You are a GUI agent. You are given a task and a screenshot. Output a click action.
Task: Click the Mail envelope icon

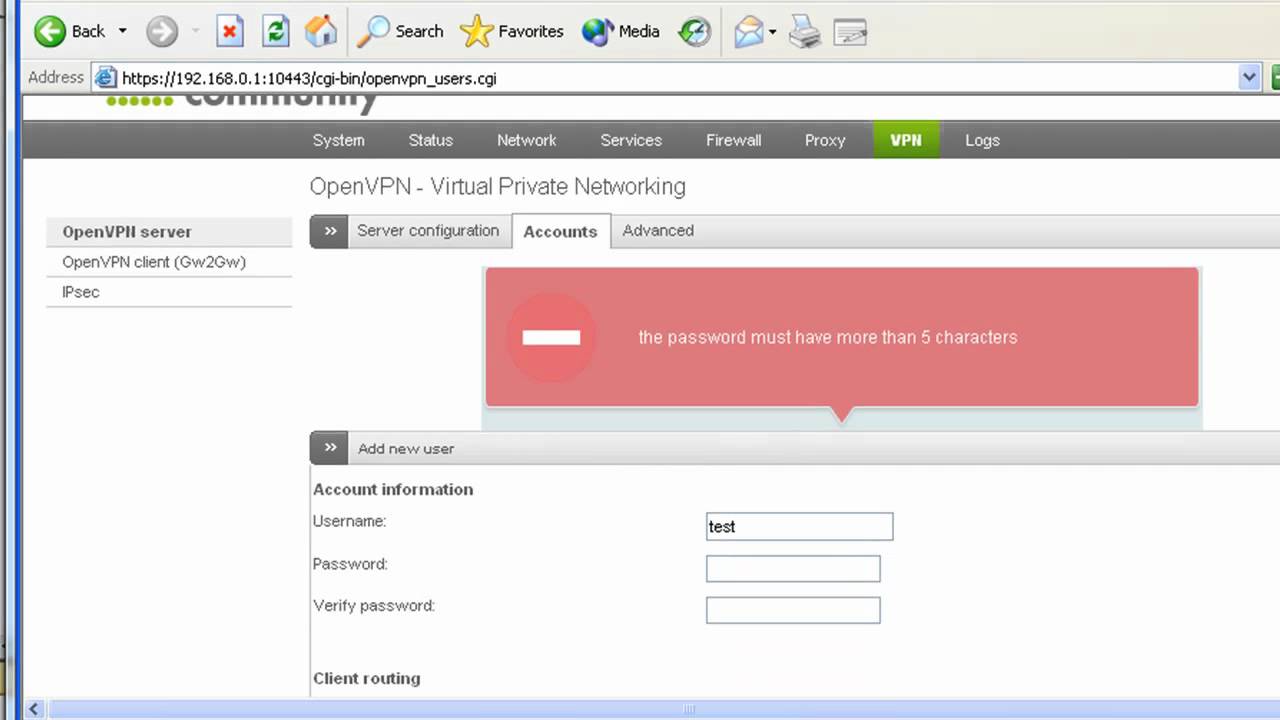748,31
